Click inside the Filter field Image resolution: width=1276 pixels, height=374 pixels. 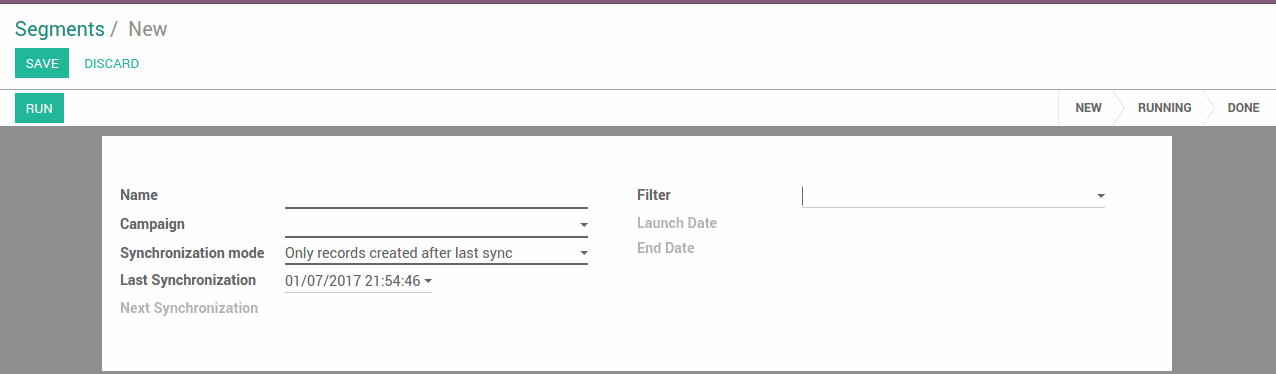tap(948, 196)
